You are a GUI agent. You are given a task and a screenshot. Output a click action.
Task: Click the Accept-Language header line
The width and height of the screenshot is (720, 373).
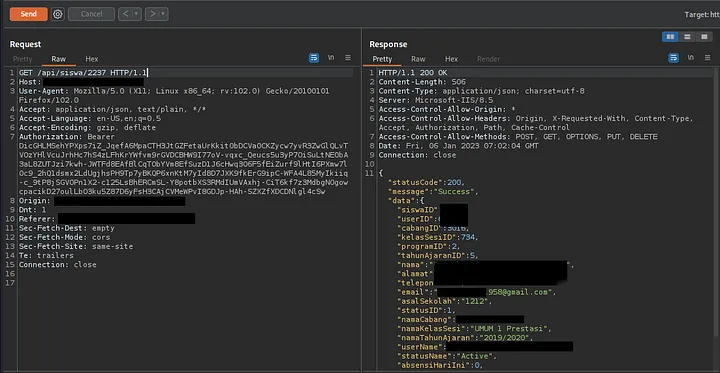[x=90, y=119]
